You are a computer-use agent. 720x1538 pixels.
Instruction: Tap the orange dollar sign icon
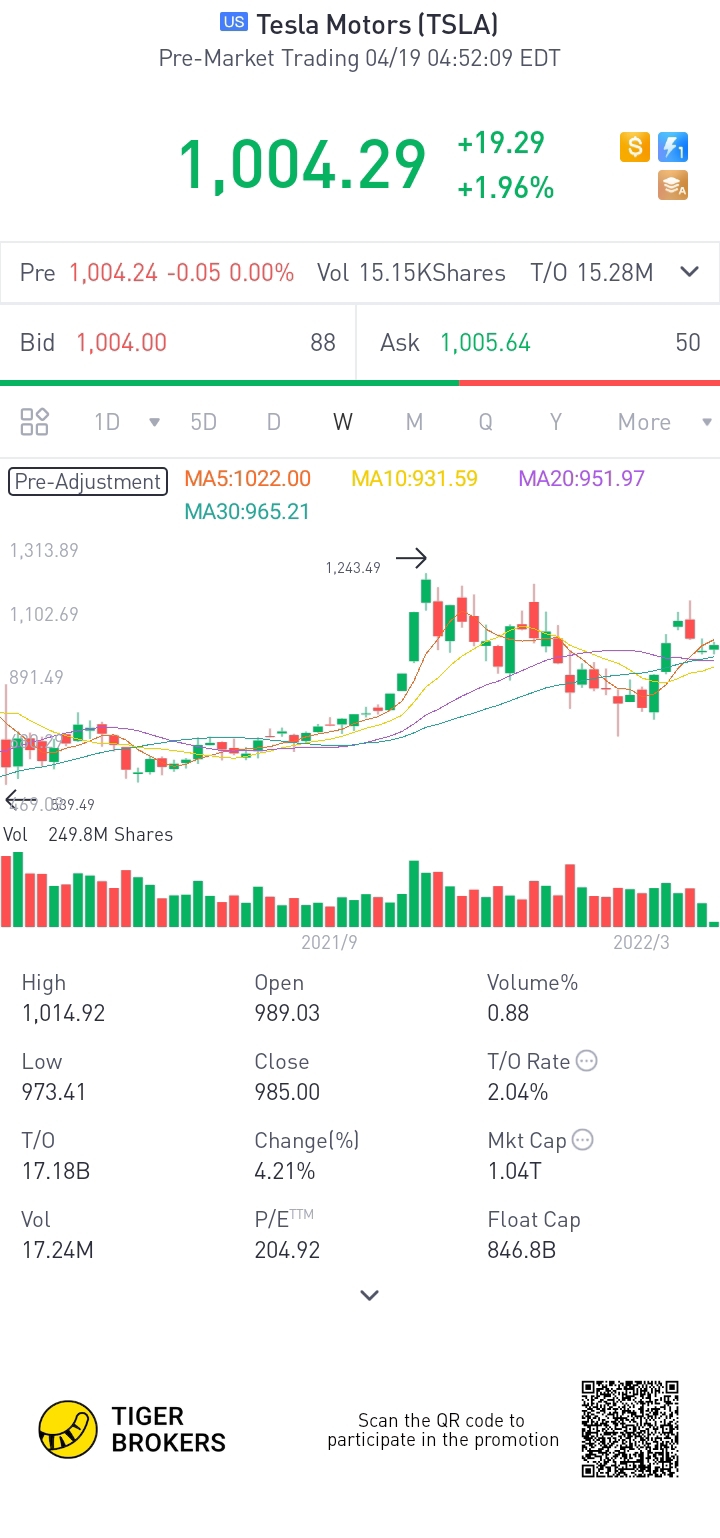(x=635, y=148)
